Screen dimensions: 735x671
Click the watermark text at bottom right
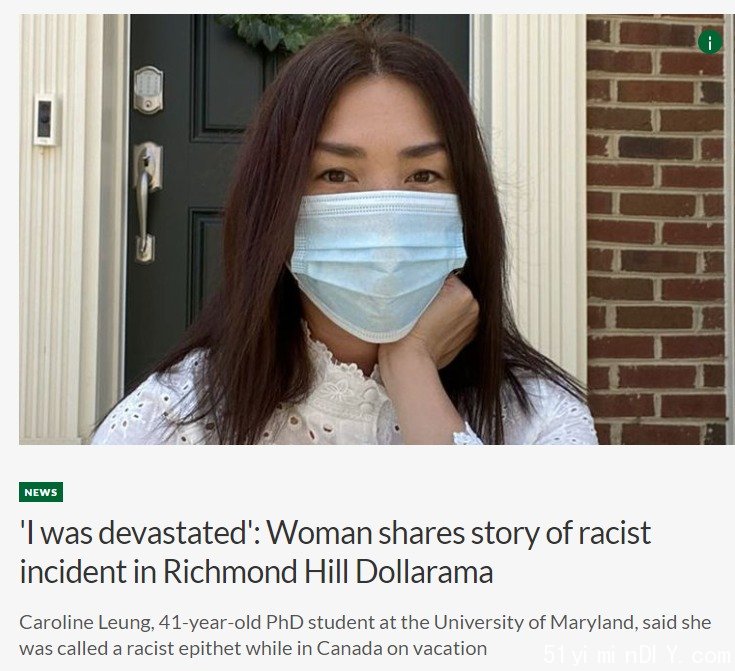coord(638,654)
